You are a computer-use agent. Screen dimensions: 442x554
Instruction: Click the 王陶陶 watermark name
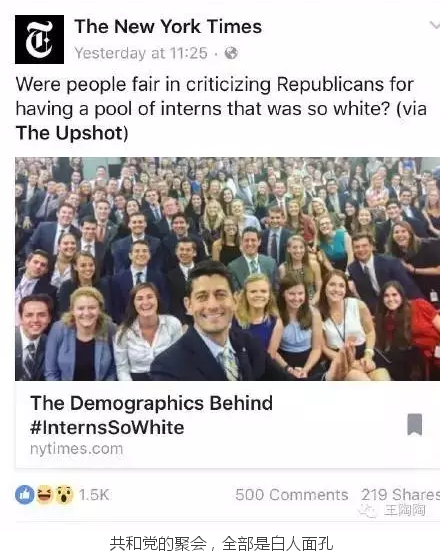405,510
